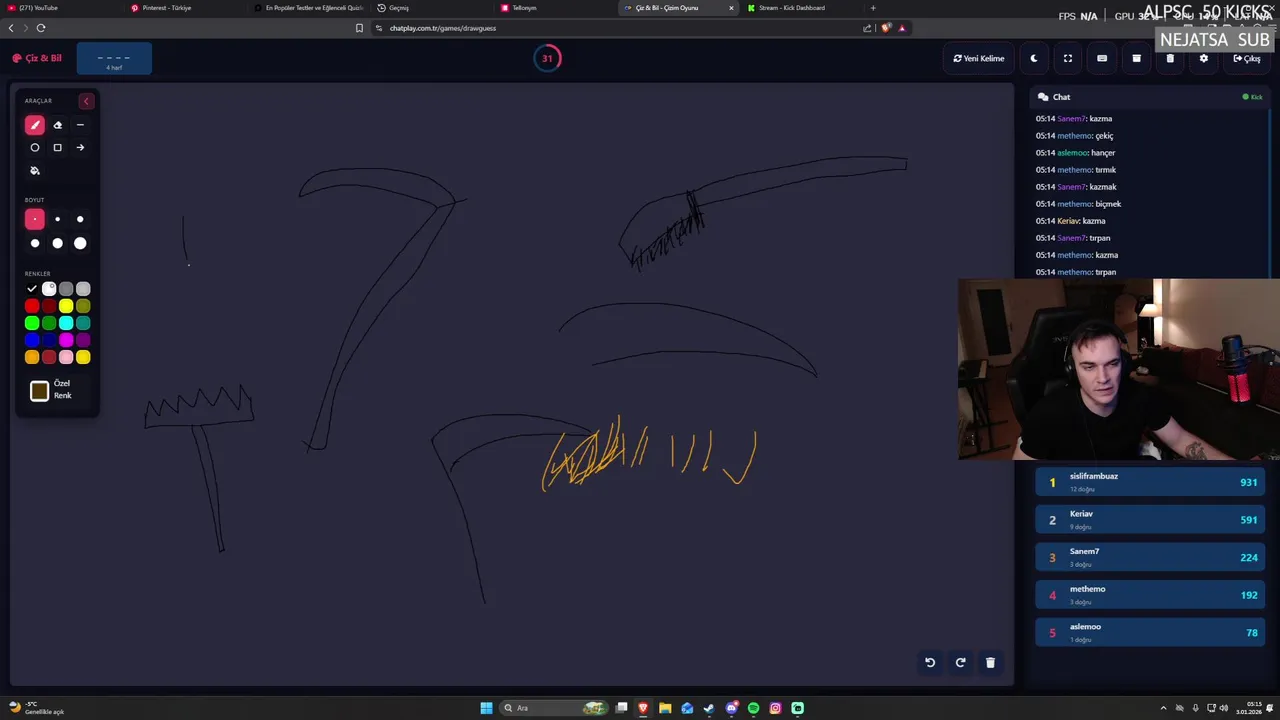1280x720 pixels.
Task: Choose the second smallest brush size
Action: 57,219
